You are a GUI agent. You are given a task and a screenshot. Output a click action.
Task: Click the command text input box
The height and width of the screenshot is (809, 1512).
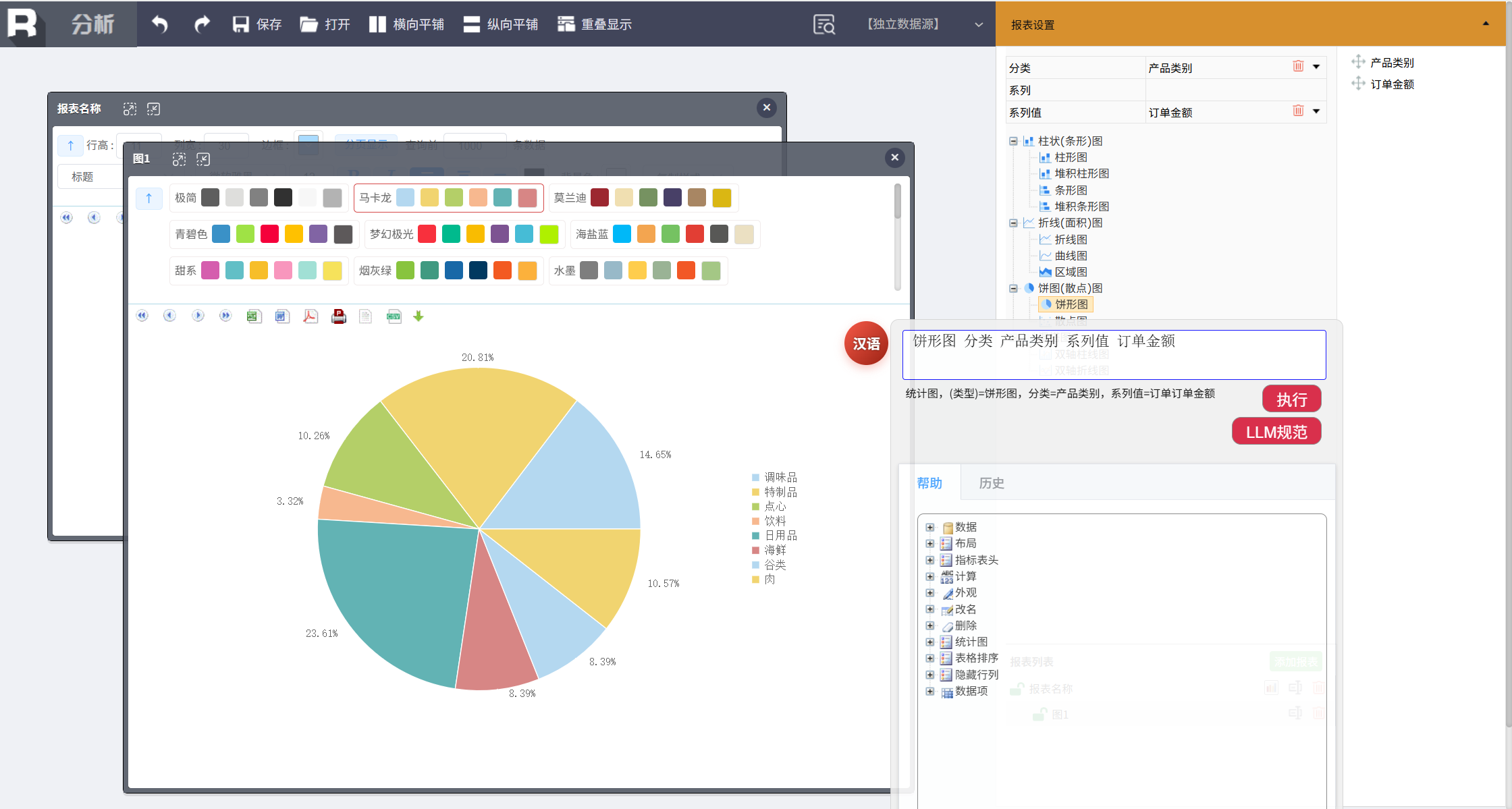1114,355
